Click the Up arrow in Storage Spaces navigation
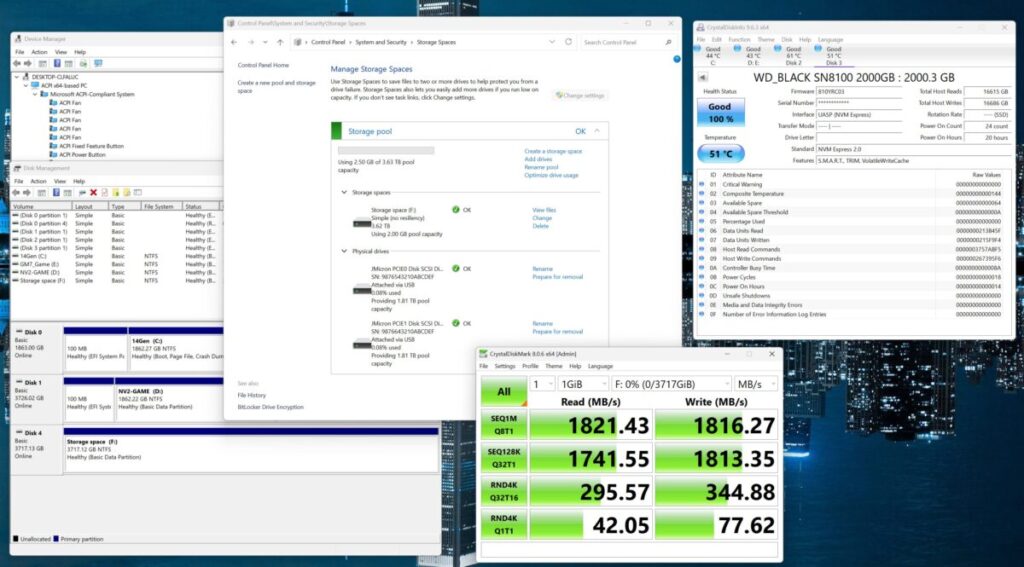1024x567 pixels. point(280,42)
